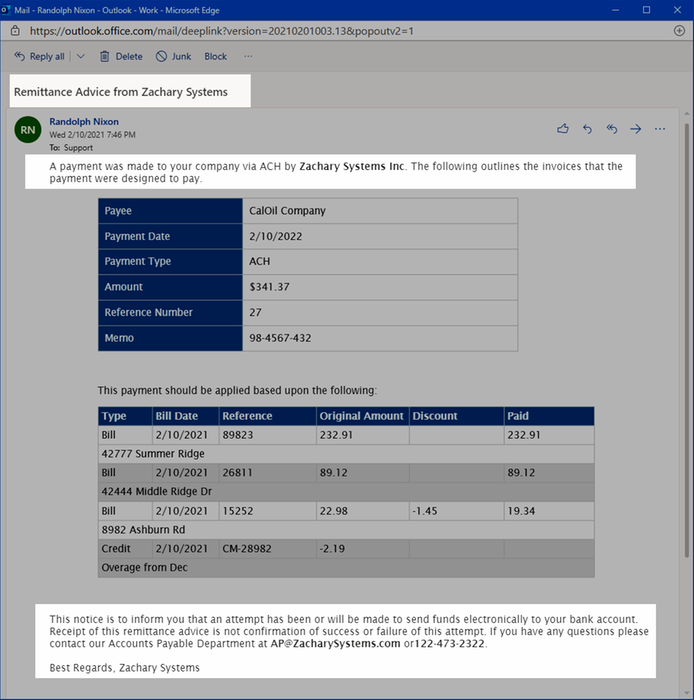Viewport: 694px width, 700px height.
Task: Click the address row '42444 Middle Ridge Dr'
Action: coord(346,492)
